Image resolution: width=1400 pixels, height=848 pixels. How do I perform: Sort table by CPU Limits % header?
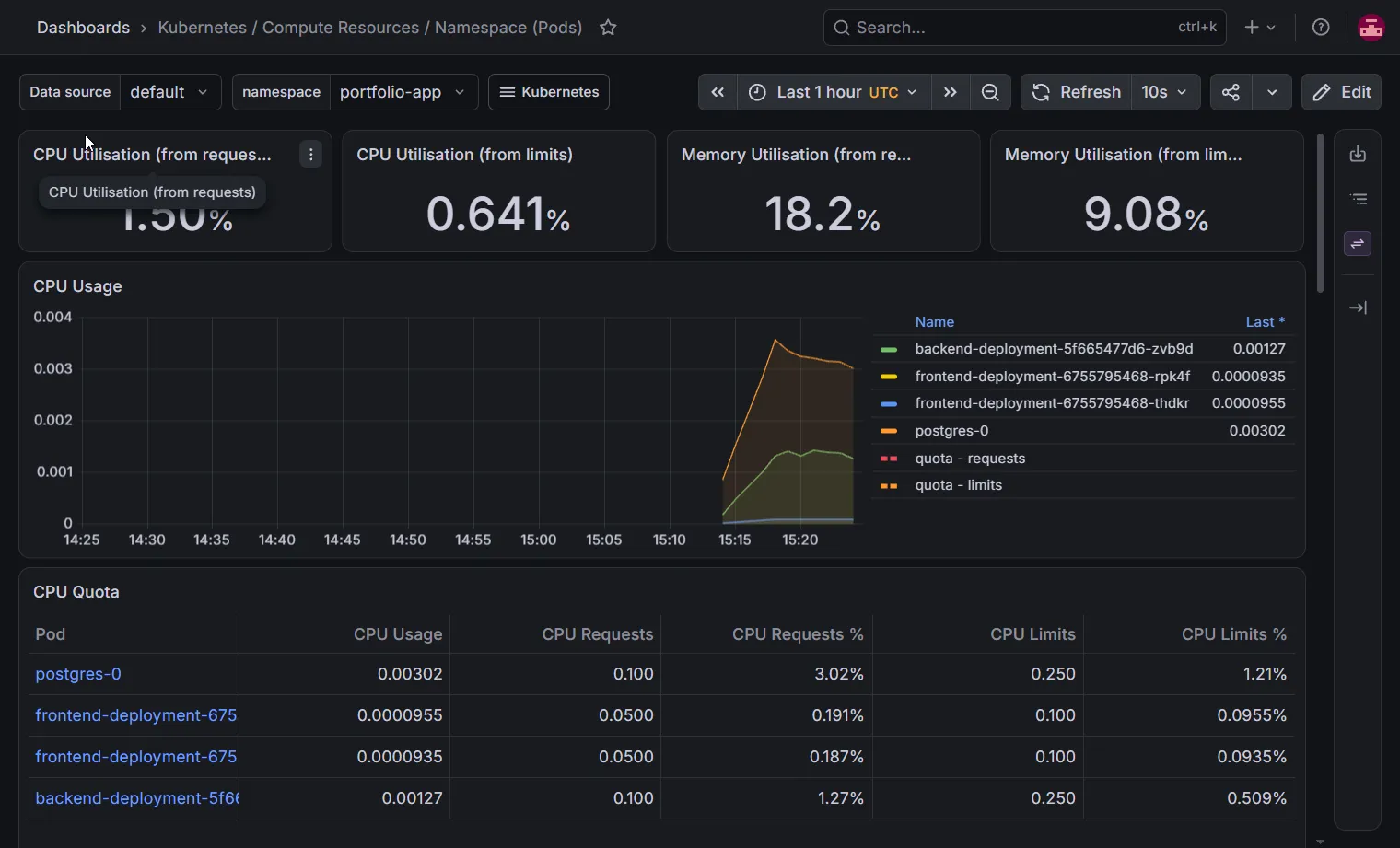point(1234,634)
